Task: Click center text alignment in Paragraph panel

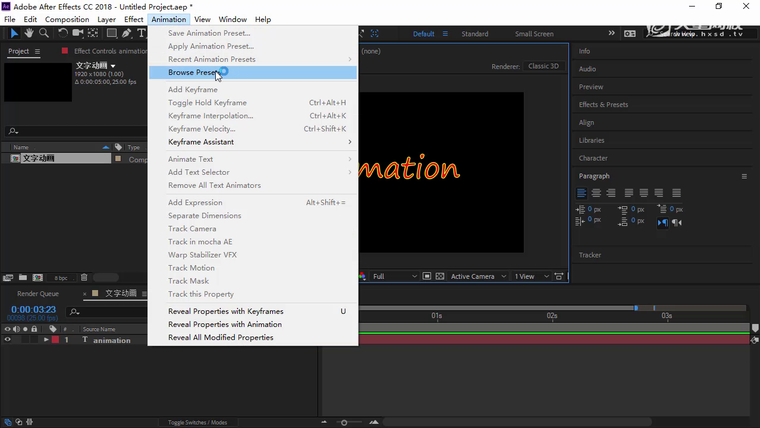Action: tap(597, 193)
